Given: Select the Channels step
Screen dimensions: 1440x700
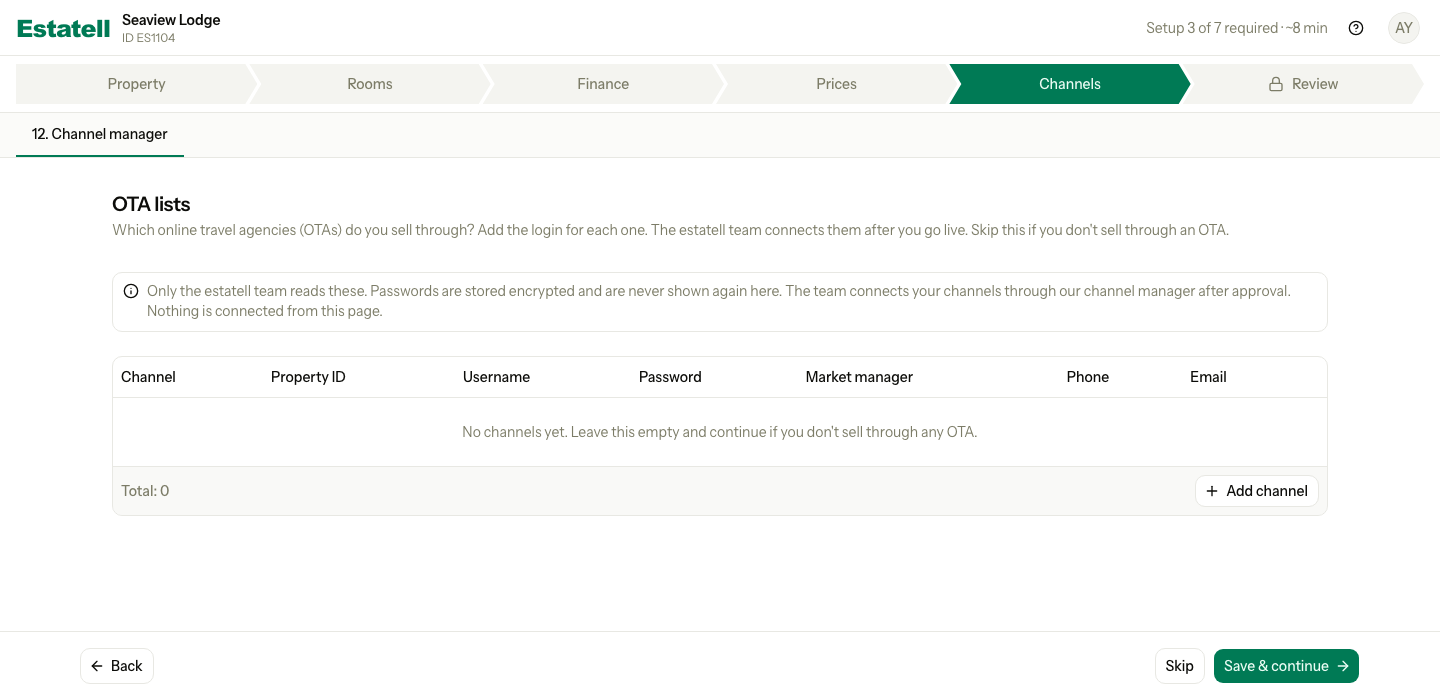Looking at the screenshot, I should pos(1070,84).
